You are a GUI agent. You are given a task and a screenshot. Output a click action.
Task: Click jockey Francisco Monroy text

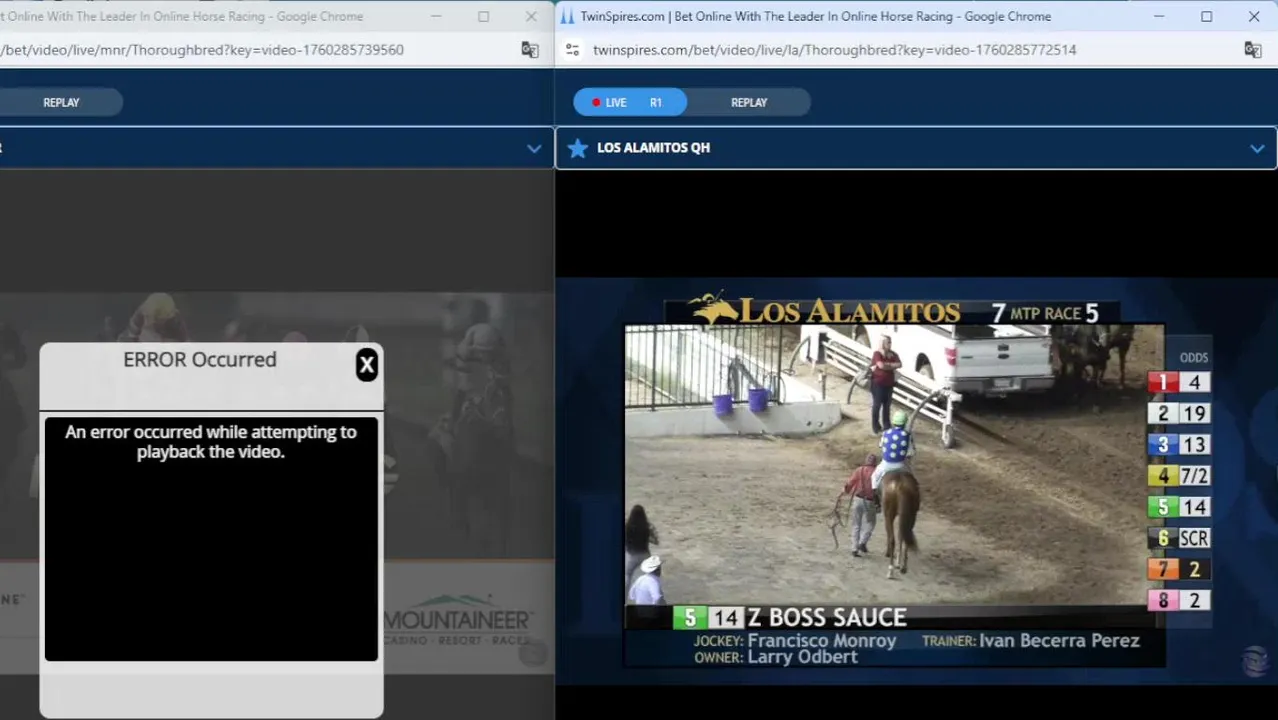point(822,641)
